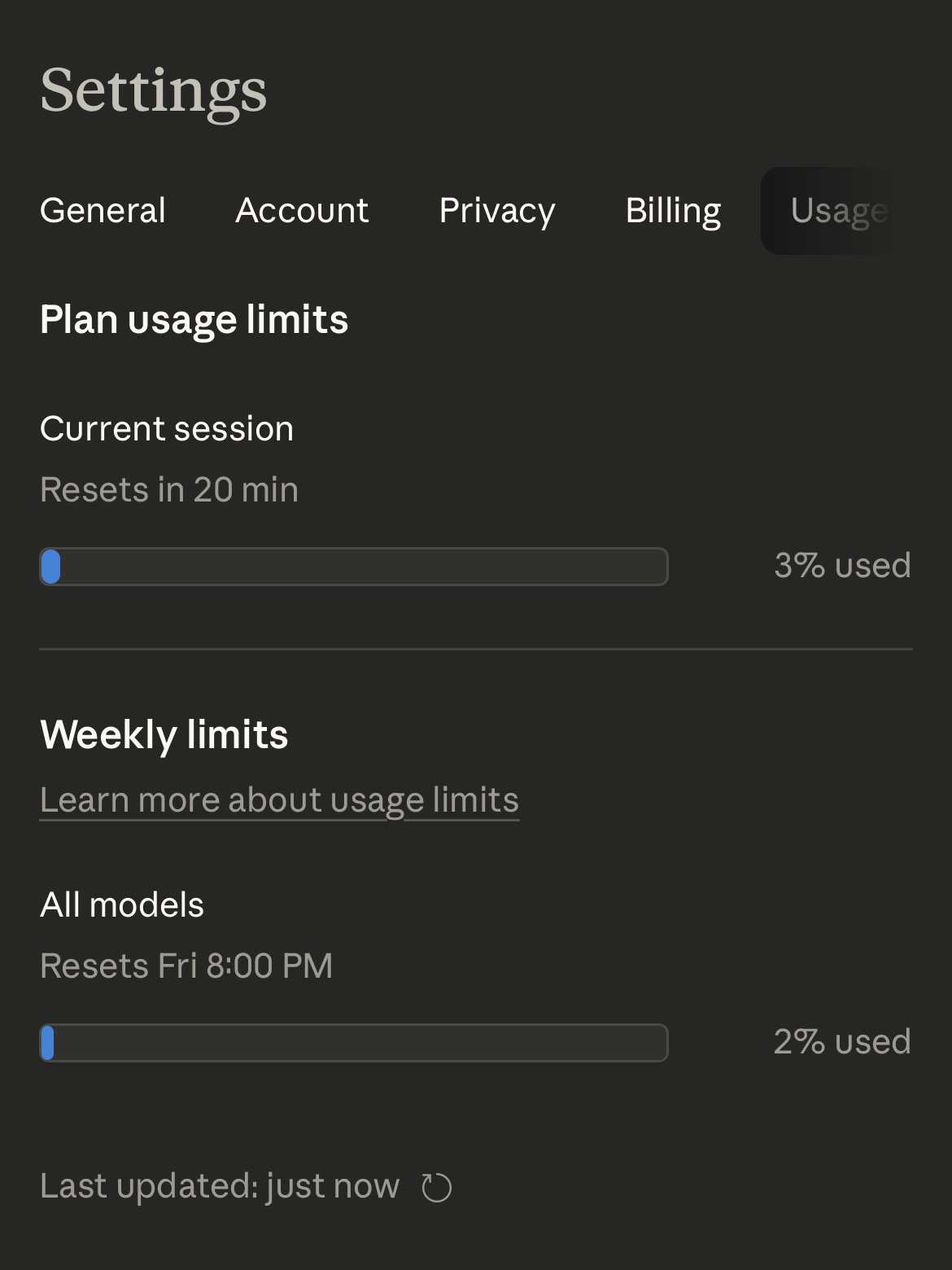The width and height of the screenshot is (952, 1270).
Task: Go to the Privacy tab
Action: click(496, 211)
